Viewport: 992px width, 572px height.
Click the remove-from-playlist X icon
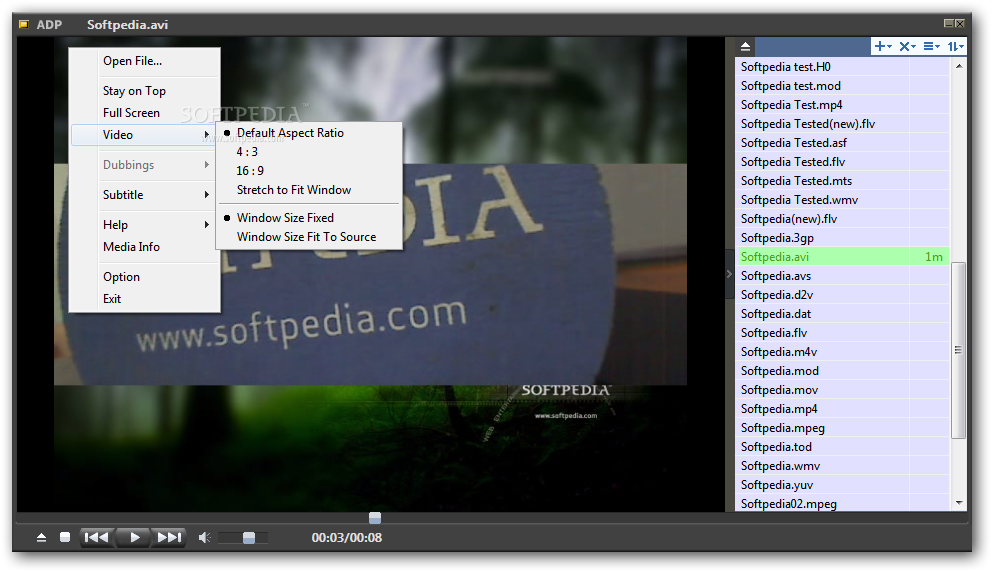pyautogui.click(x=907, y=46)
